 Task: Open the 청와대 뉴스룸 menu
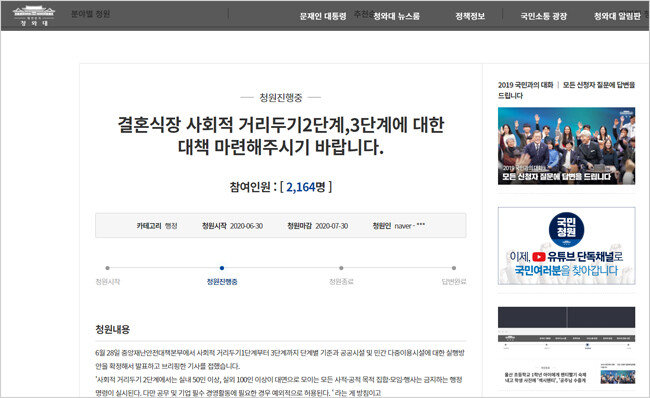pyautogui.click(x=397, y=16)
